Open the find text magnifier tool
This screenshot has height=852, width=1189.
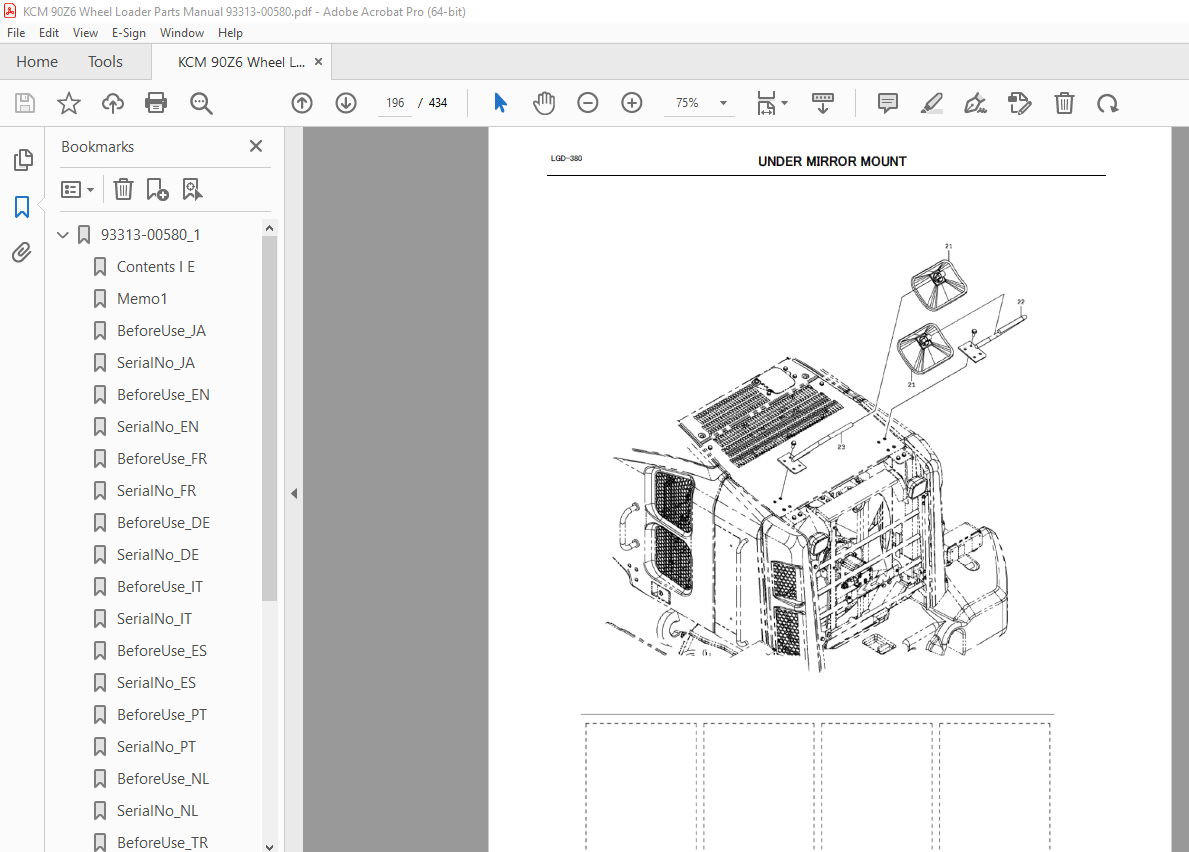coord(201,103)
